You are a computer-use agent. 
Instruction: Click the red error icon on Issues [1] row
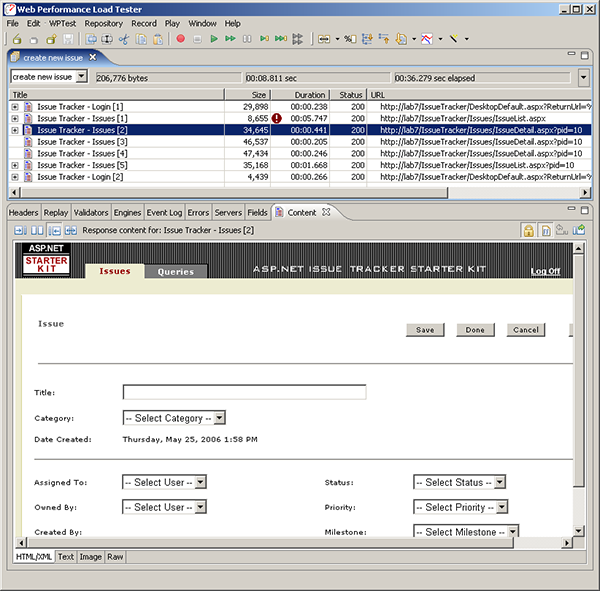tap(277, 118)
